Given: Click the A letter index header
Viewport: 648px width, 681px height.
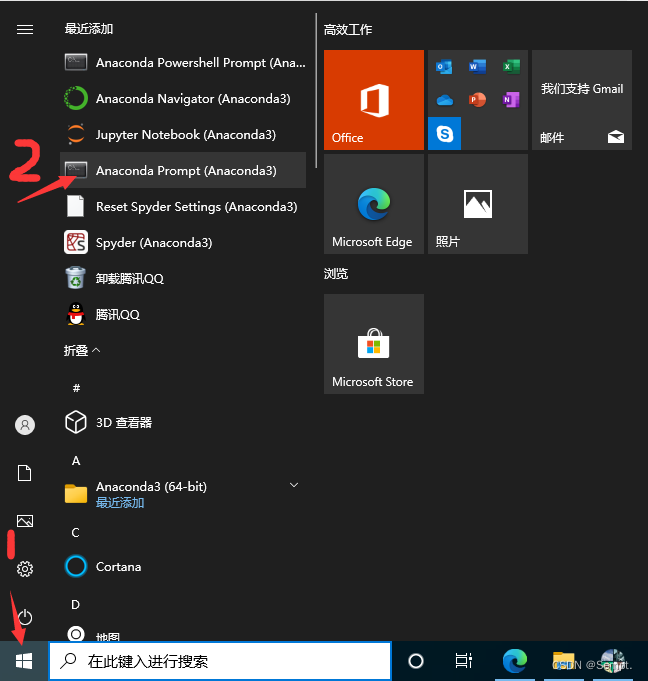Looking at the screenshot, I should tap(76, 461).
